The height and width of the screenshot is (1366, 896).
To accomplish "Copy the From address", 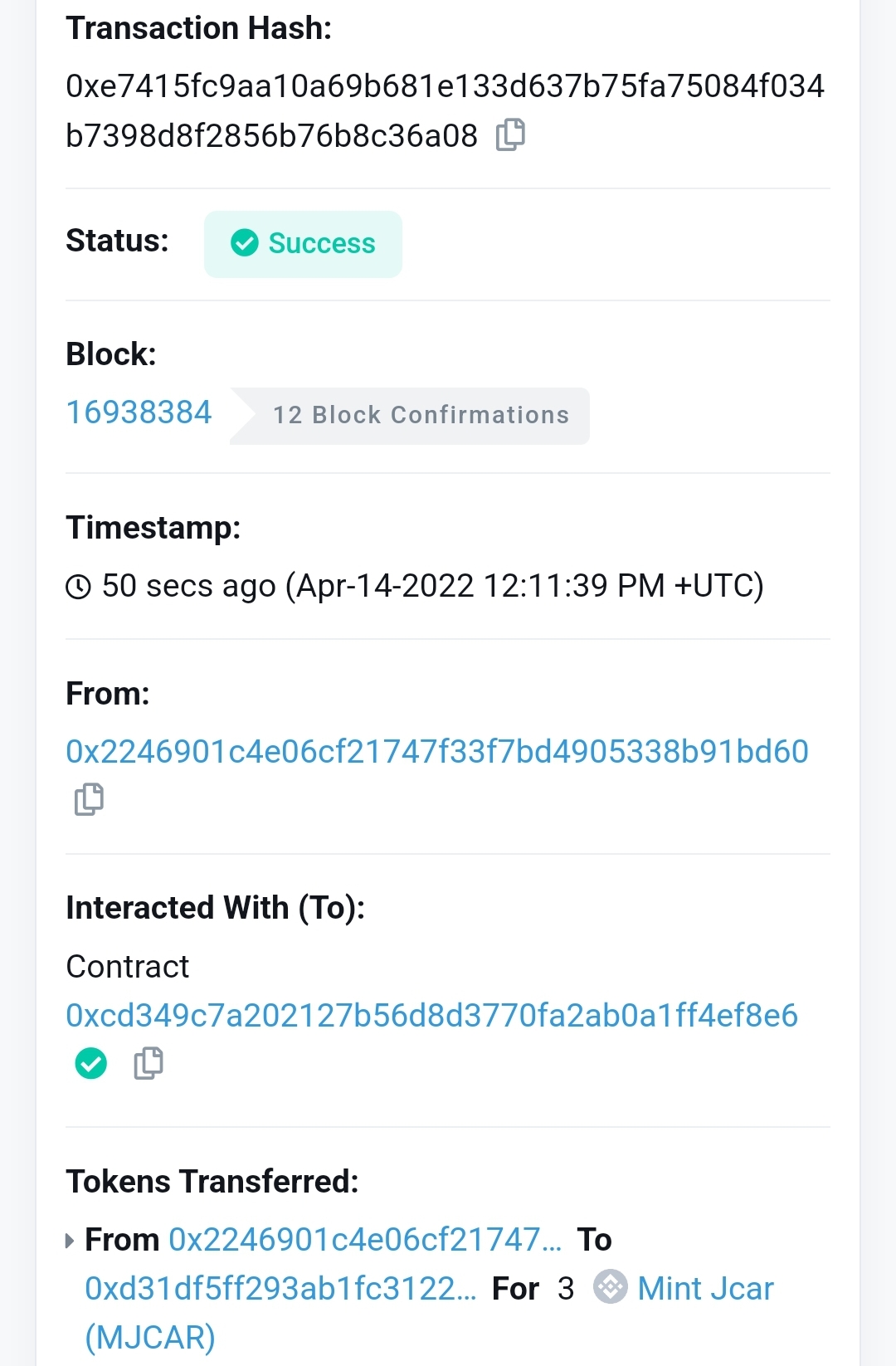I will 89,799.
